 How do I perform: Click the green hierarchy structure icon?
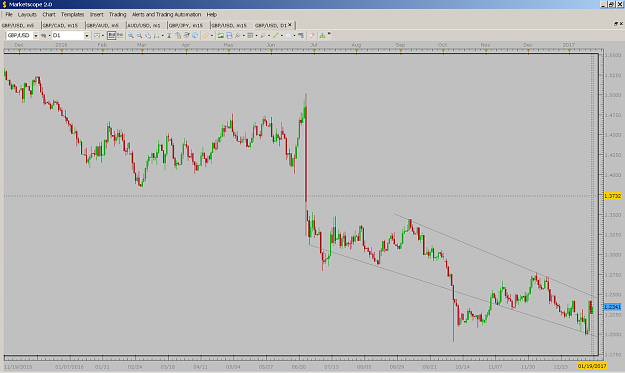pos(322,35)
